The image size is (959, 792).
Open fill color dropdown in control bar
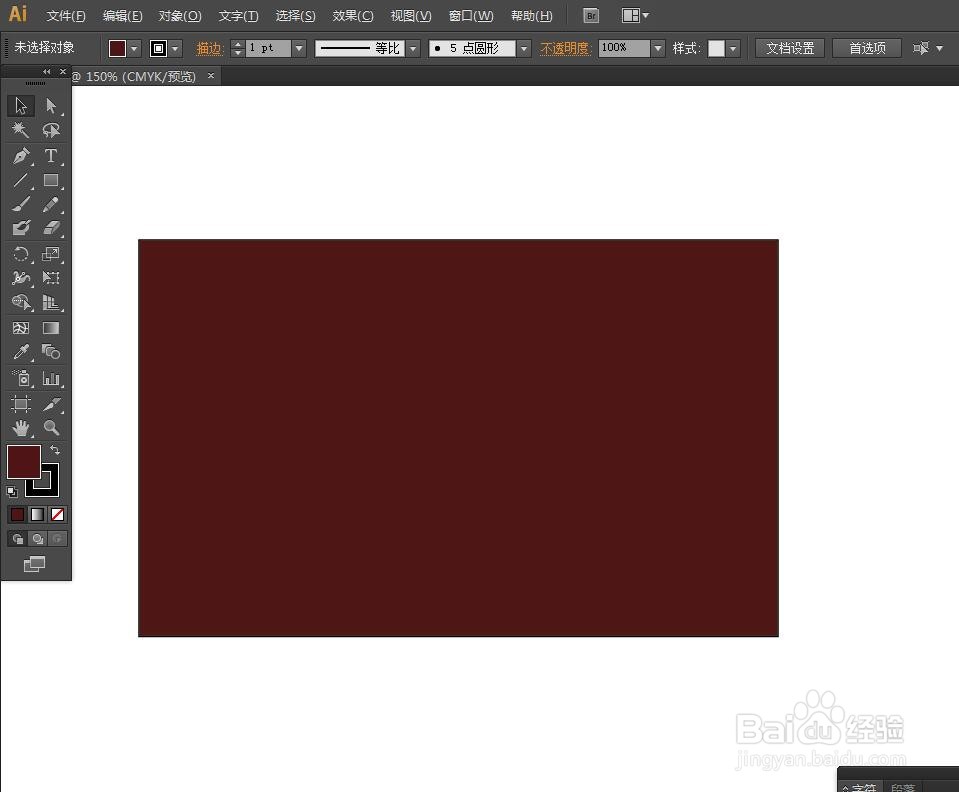[x=135, y=48]
